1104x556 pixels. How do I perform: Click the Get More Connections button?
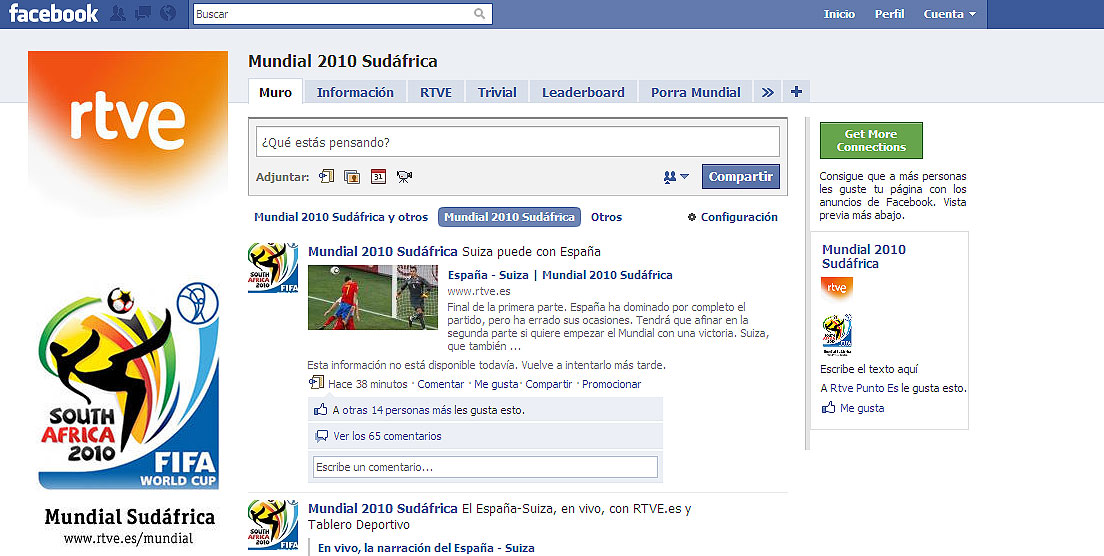click(x=871, y=141)
